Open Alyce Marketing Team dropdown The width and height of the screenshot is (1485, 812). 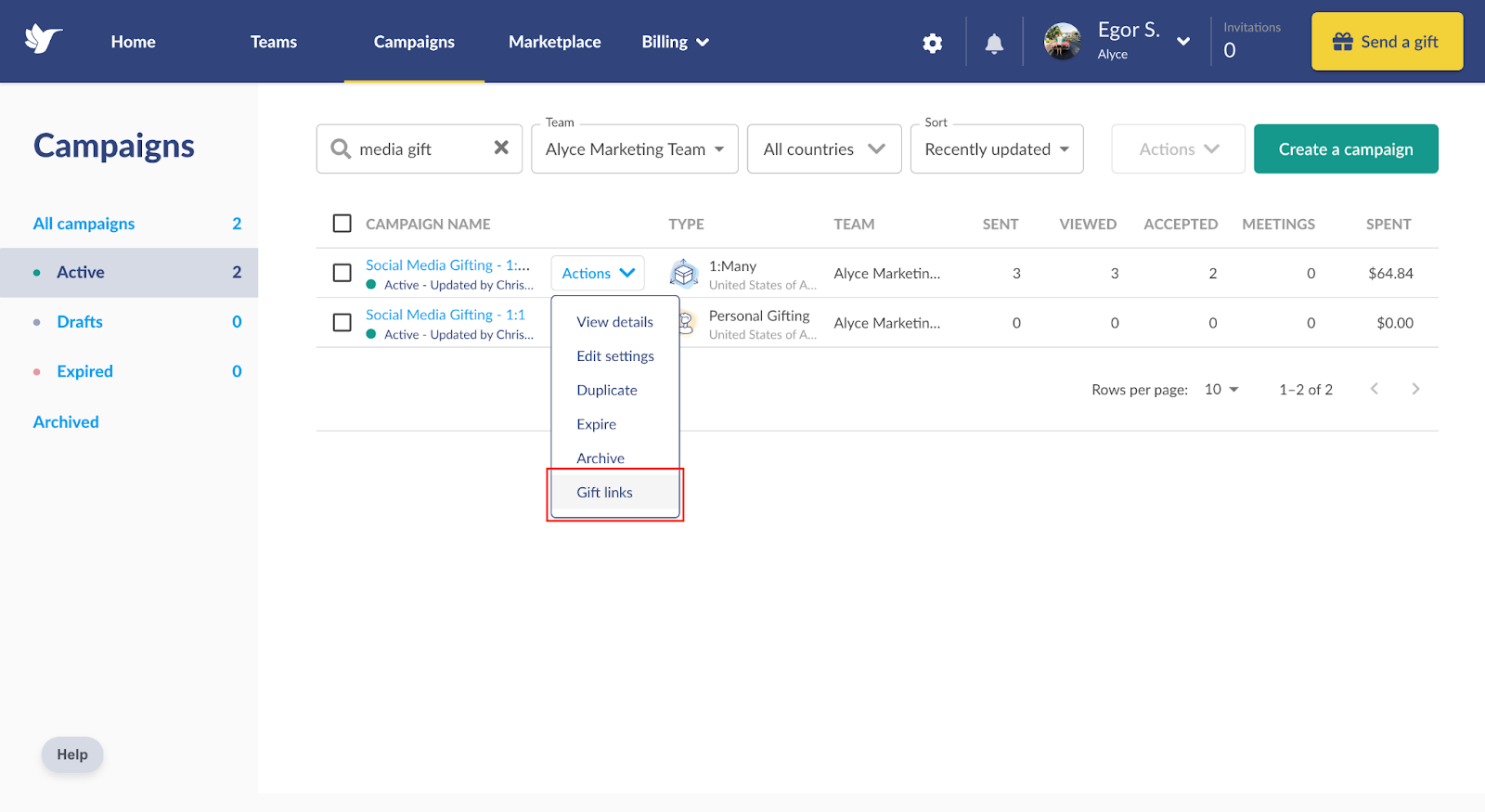click(x=635, y=148)
